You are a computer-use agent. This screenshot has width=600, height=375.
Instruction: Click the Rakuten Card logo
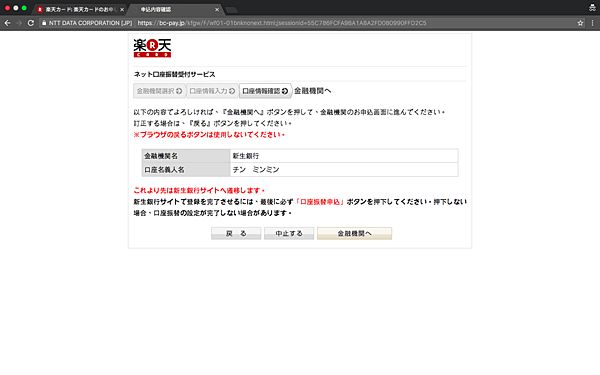[152, 48]
